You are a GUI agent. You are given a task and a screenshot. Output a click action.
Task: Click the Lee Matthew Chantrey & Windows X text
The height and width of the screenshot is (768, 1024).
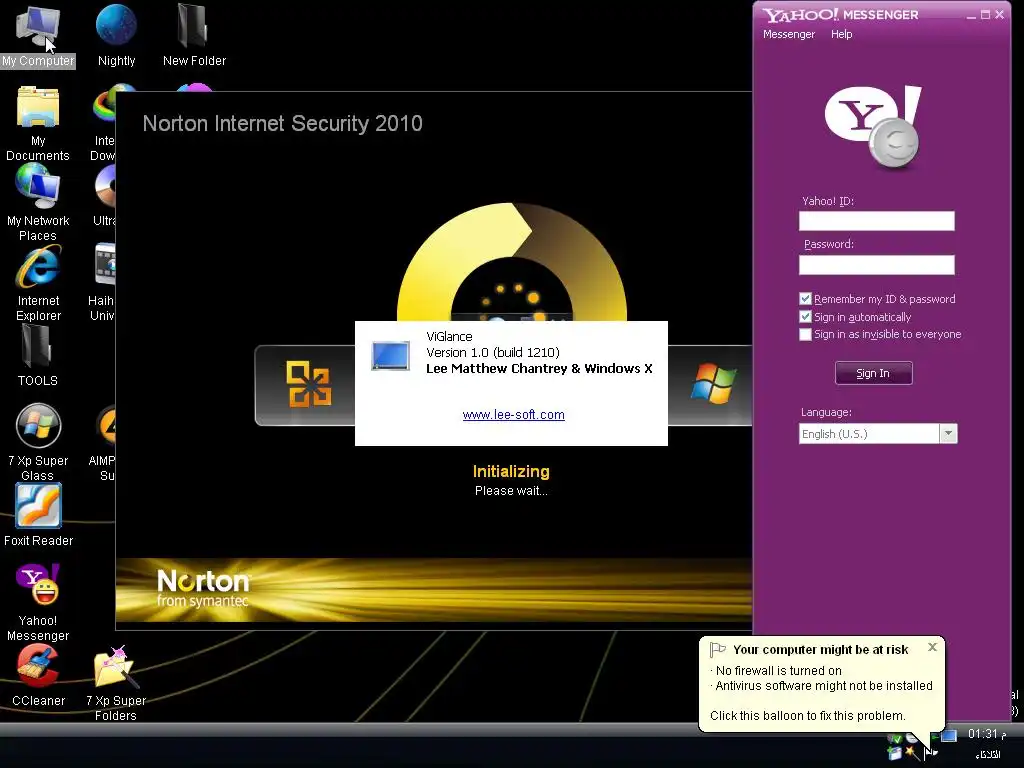[539, 368]
